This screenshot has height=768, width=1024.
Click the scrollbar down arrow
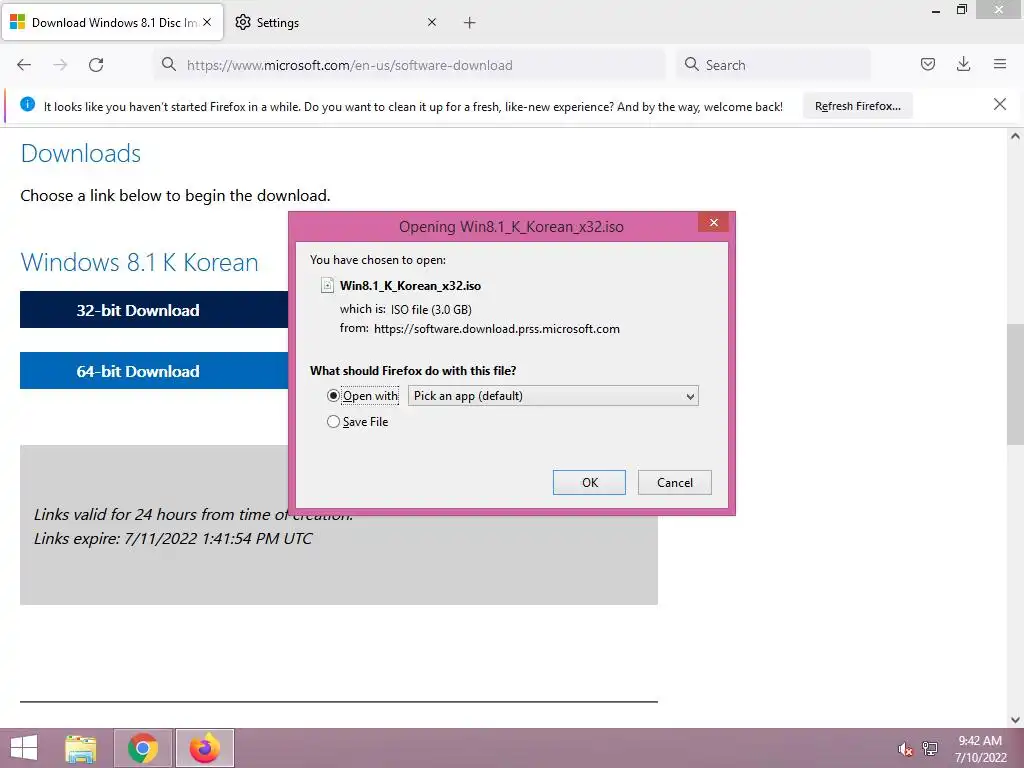(x=1015, y=720)
